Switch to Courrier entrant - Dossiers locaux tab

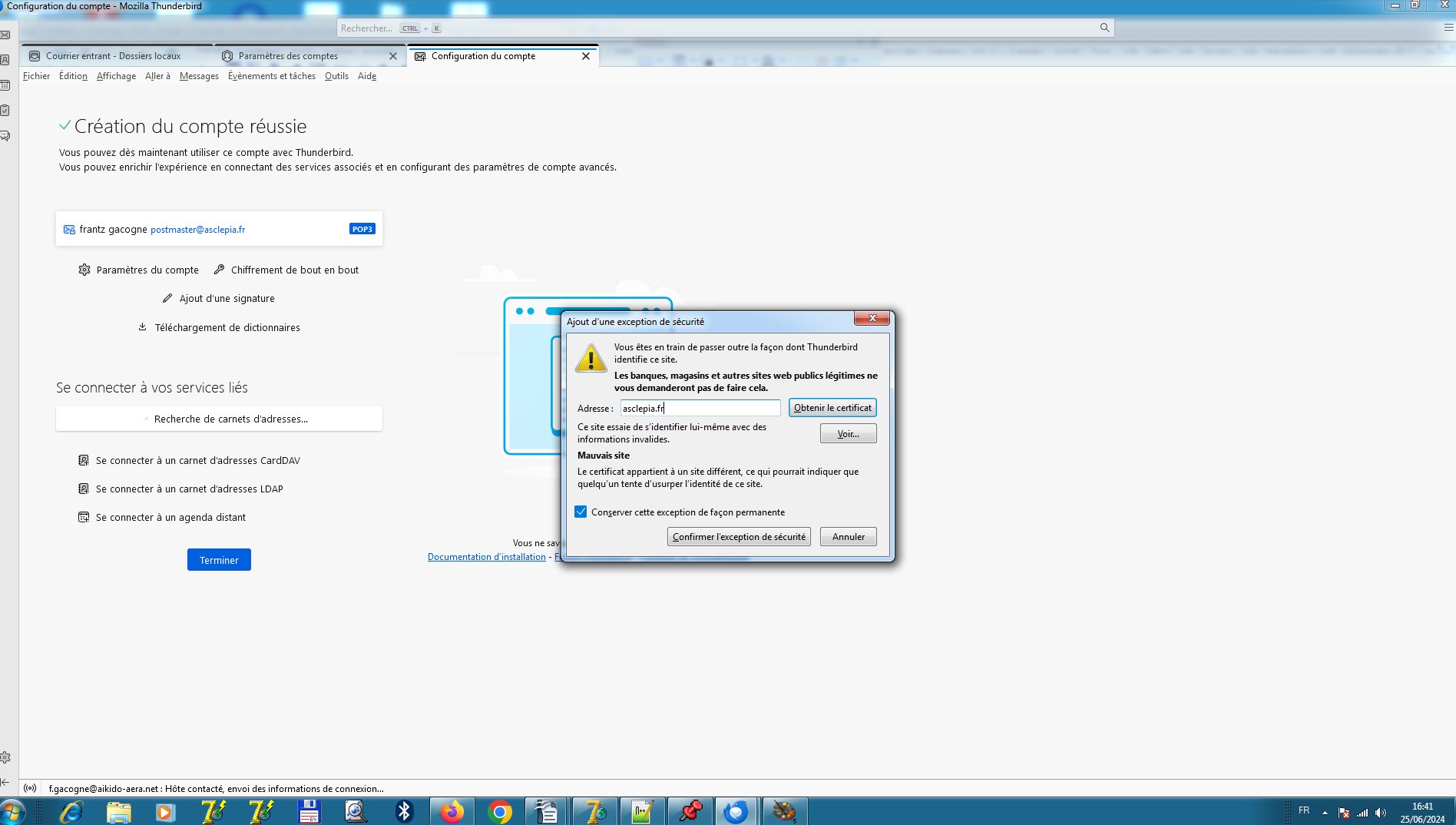click(x=117, y=56)
